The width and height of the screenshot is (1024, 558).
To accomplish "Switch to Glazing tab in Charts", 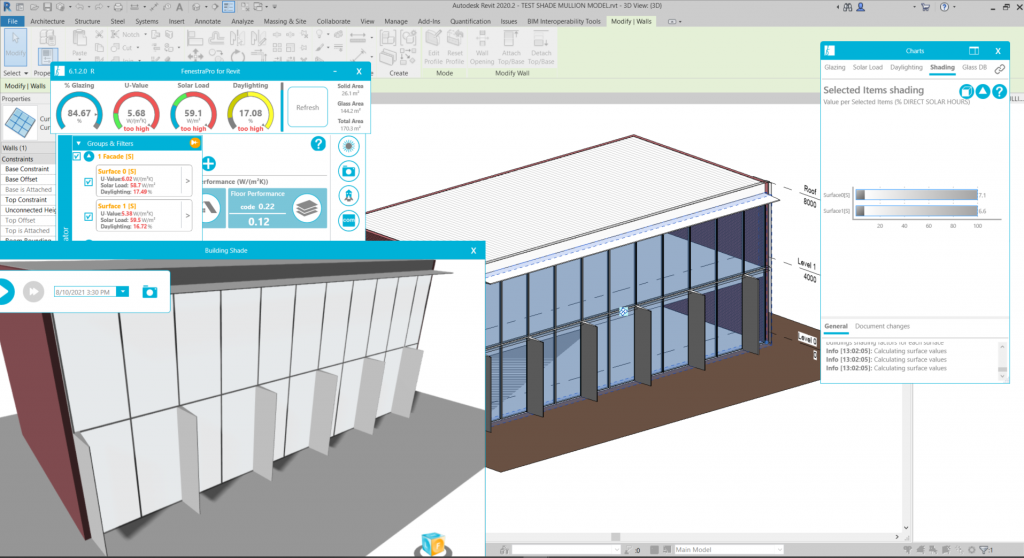I will (x=835, y=67).
